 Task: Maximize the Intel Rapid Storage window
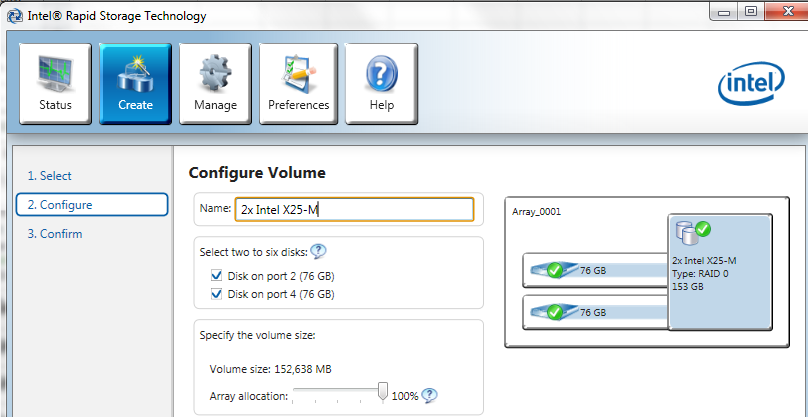click(x=751, y=12)
